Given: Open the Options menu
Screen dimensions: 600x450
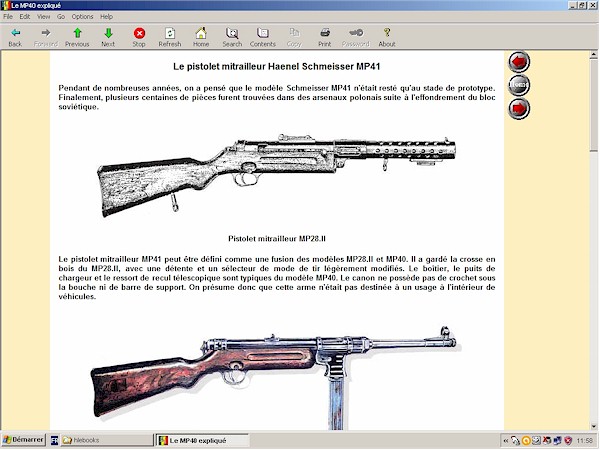Looking at the screenshot, I should point(82,16).
